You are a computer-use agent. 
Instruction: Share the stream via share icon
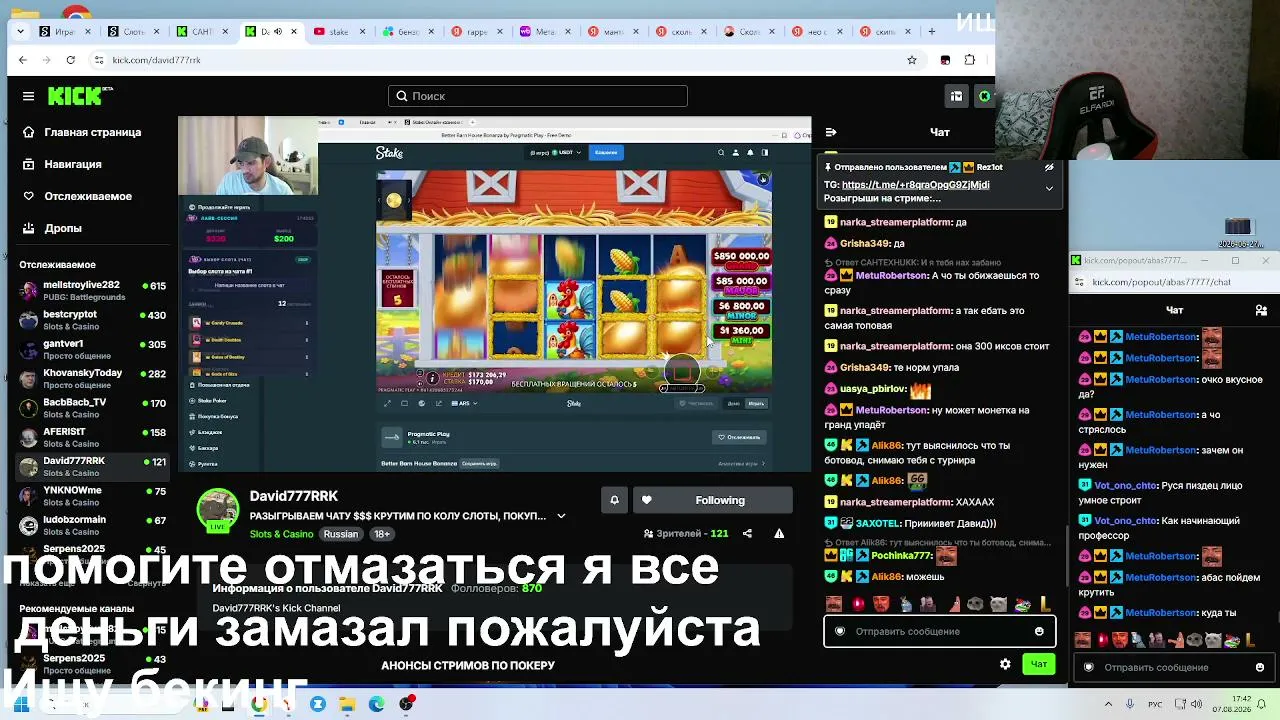(x=747, y=534)
